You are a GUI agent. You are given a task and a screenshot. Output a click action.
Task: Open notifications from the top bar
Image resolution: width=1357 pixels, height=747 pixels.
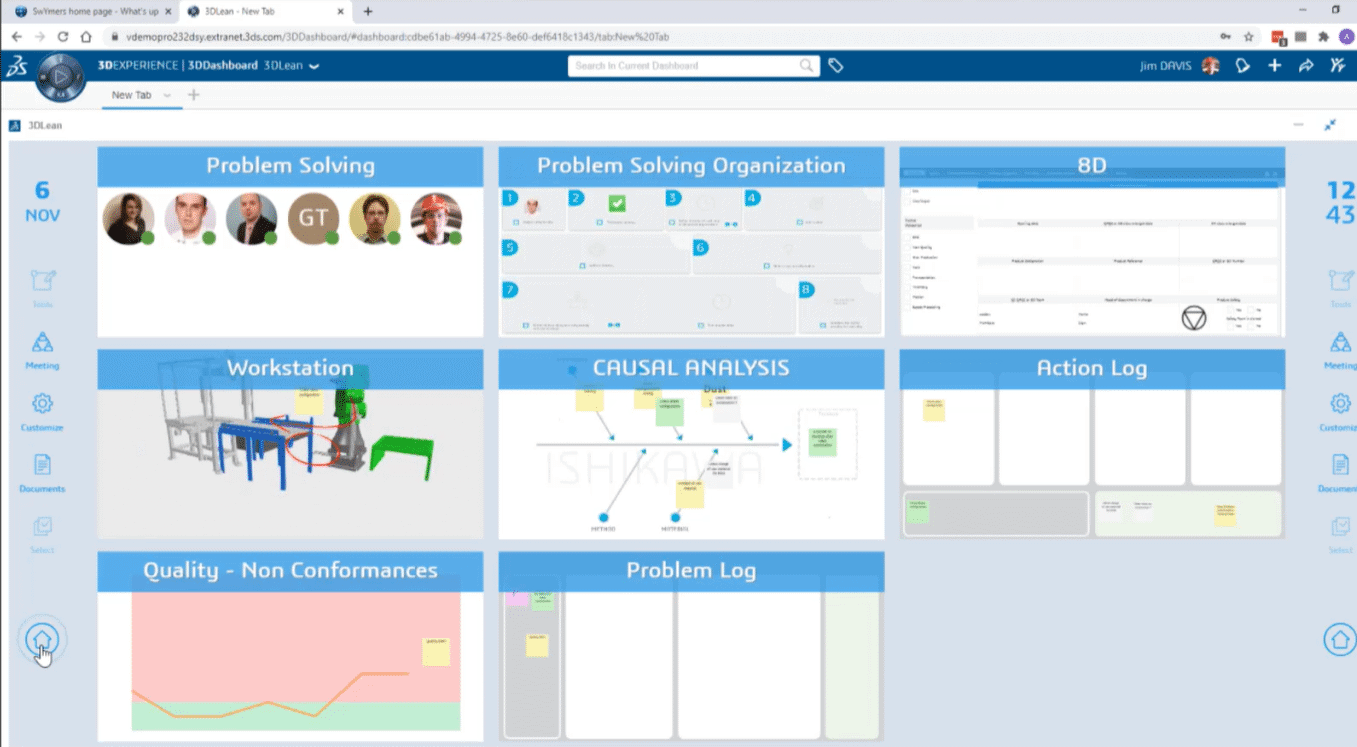(x=1243, y=66)
